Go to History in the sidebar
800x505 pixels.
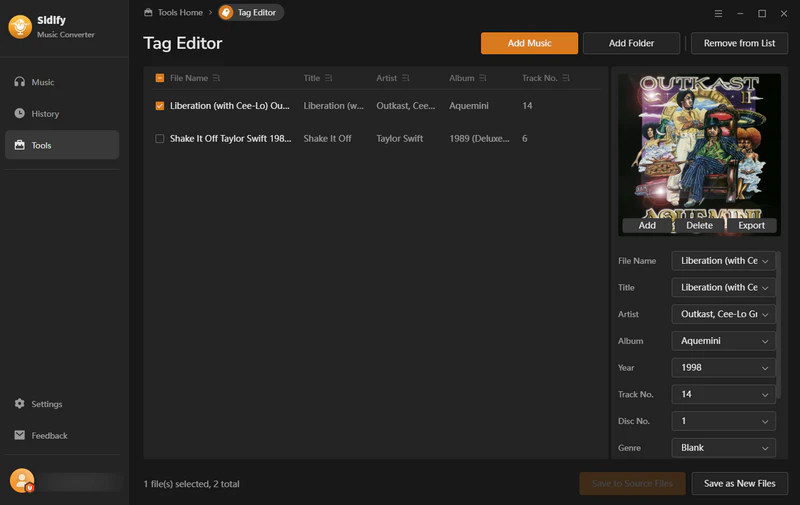pyautogui.click(x=62, y=113)
